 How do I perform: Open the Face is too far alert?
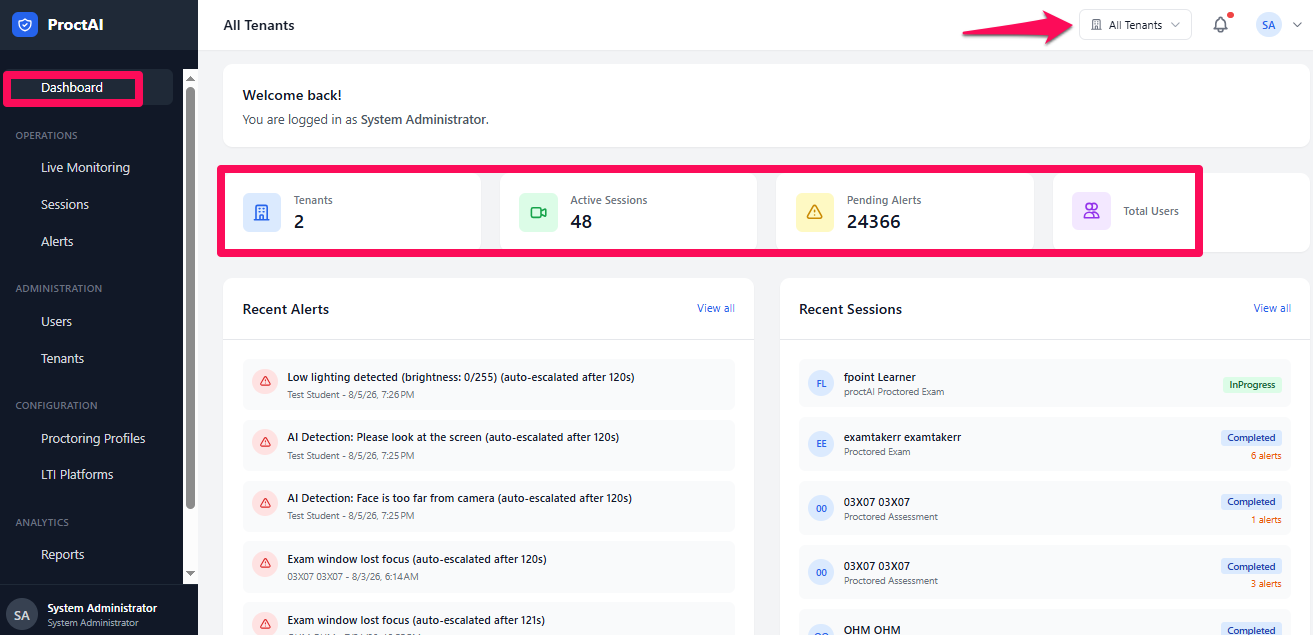pos(488,506)
